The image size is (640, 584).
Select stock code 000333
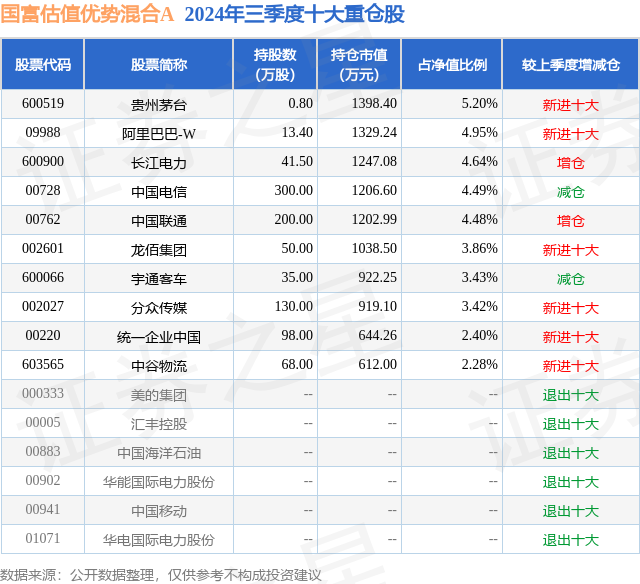pyautogui.click(x=43, y=393)
